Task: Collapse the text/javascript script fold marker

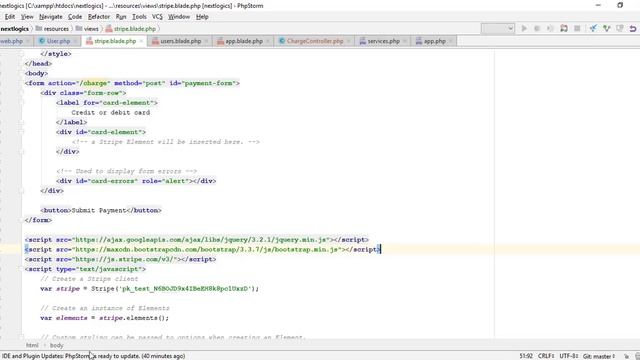Action: pos(21,269)
